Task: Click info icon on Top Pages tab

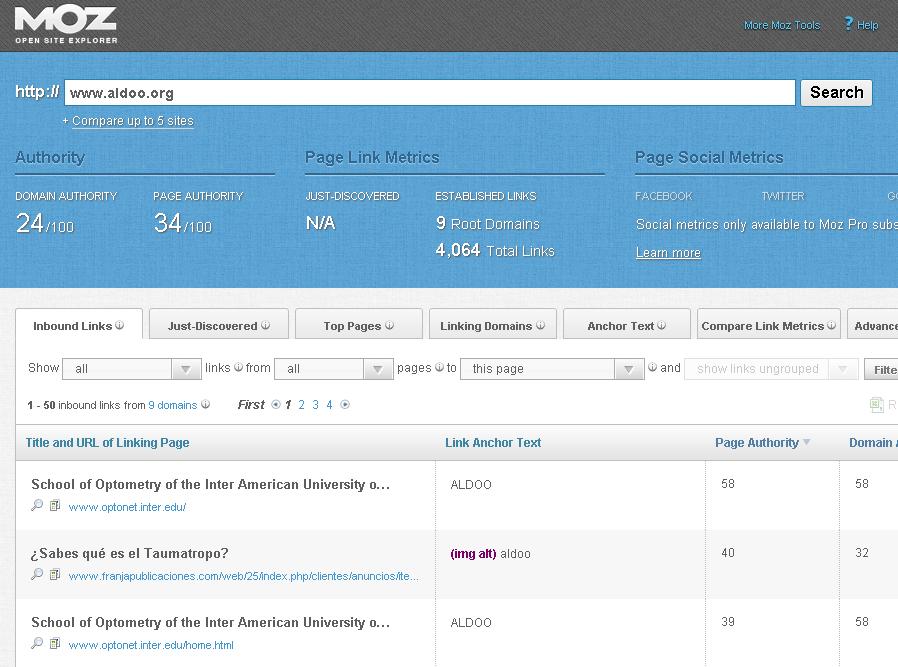Action: pyautogui.click(x=389, y=325)
